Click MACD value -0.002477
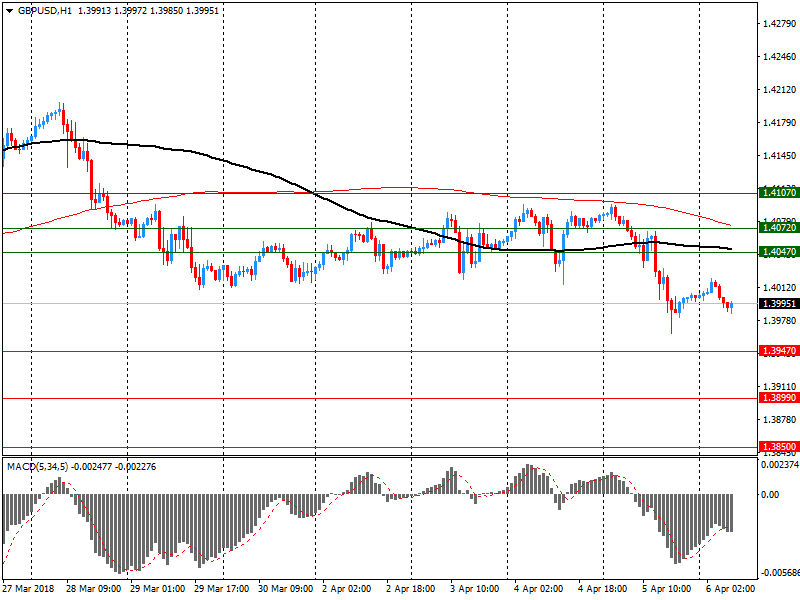 click(x=91, y=467)
